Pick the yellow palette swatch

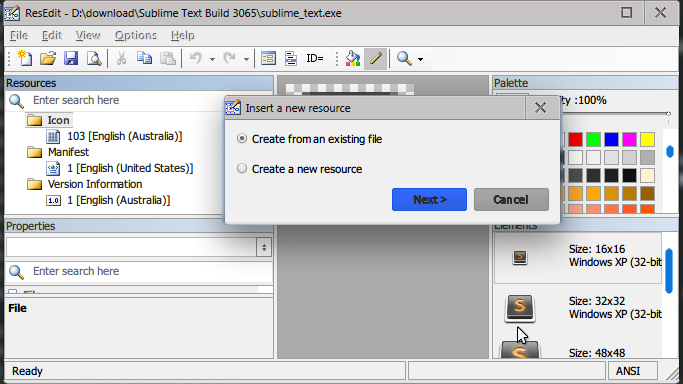pyautogui.click(x=647, y=139)
